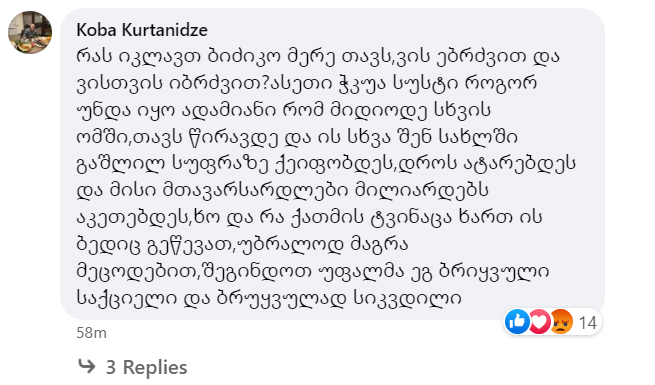655x385 pixels.
Task: Open the reactions count showing 14
Action: pyautogui.click(x=587, y=323)
